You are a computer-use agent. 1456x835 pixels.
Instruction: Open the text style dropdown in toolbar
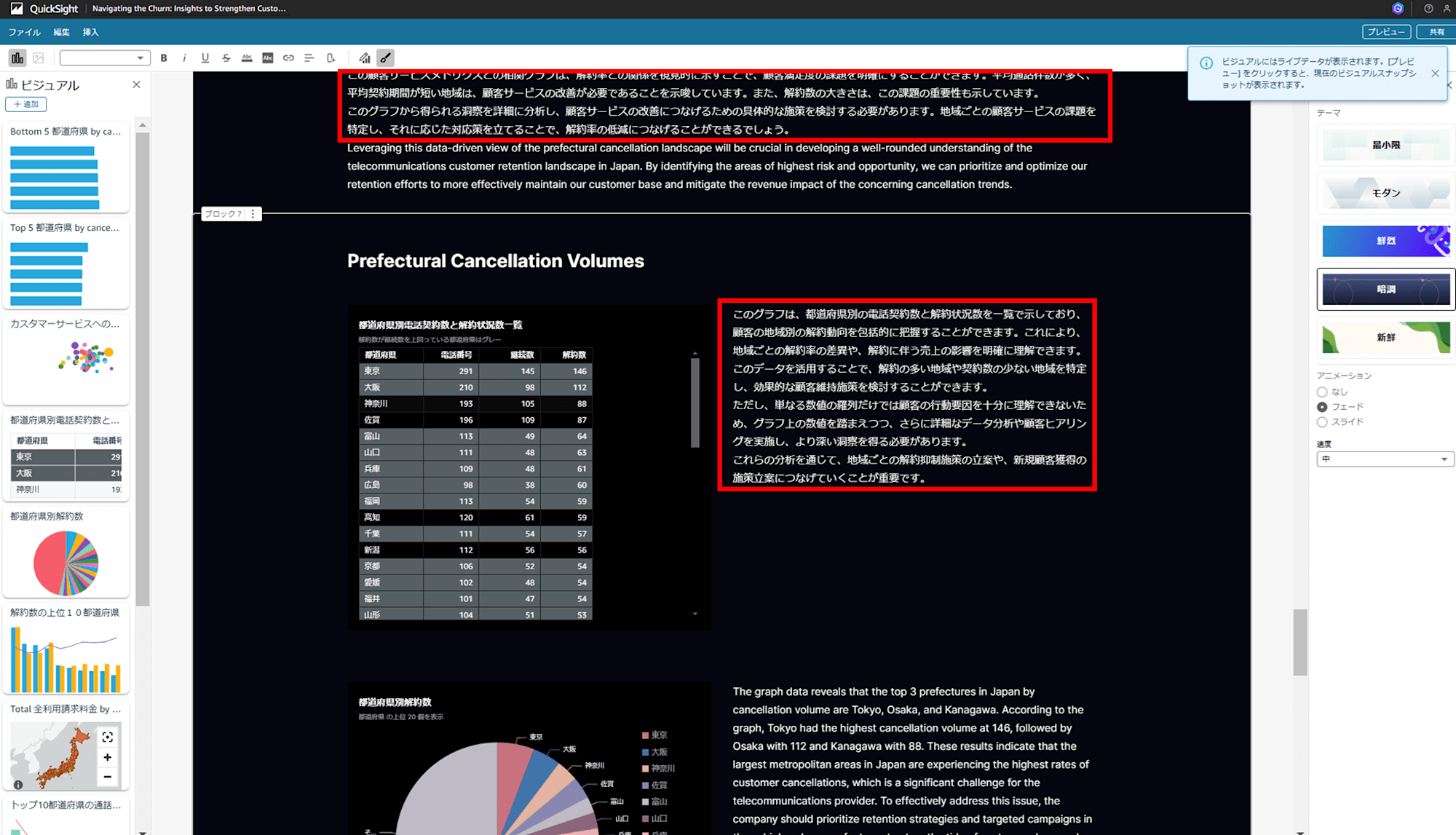point(105,58)
